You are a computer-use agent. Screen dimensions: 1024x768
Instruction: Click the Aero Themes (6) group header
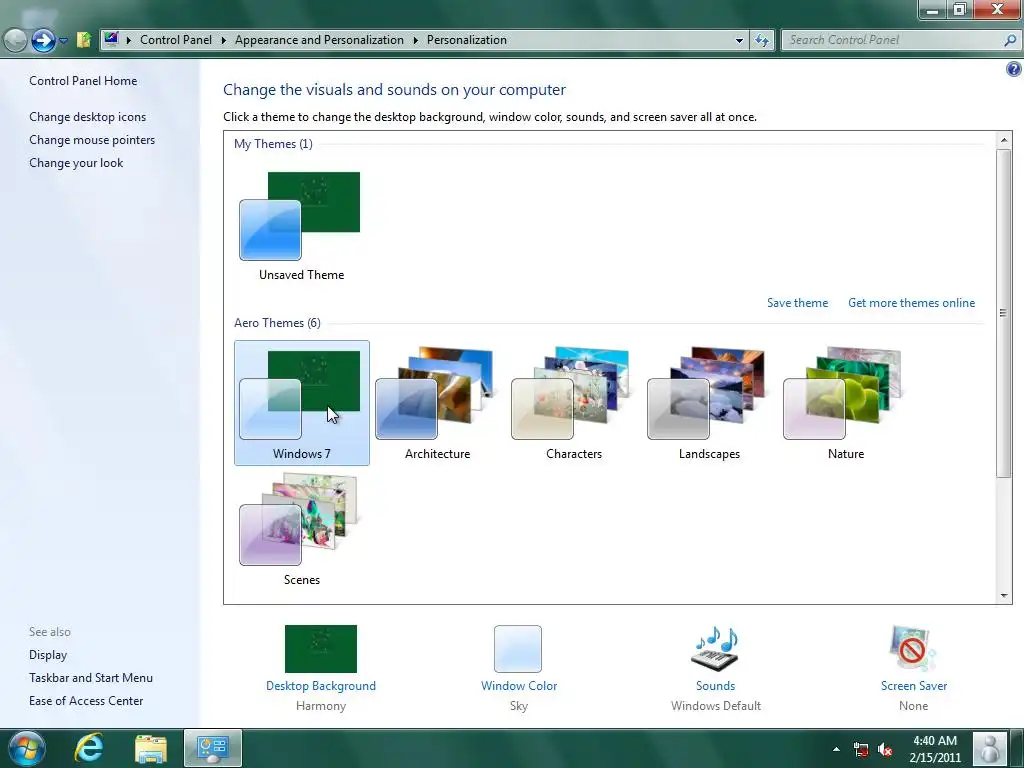tap(277, 323)
